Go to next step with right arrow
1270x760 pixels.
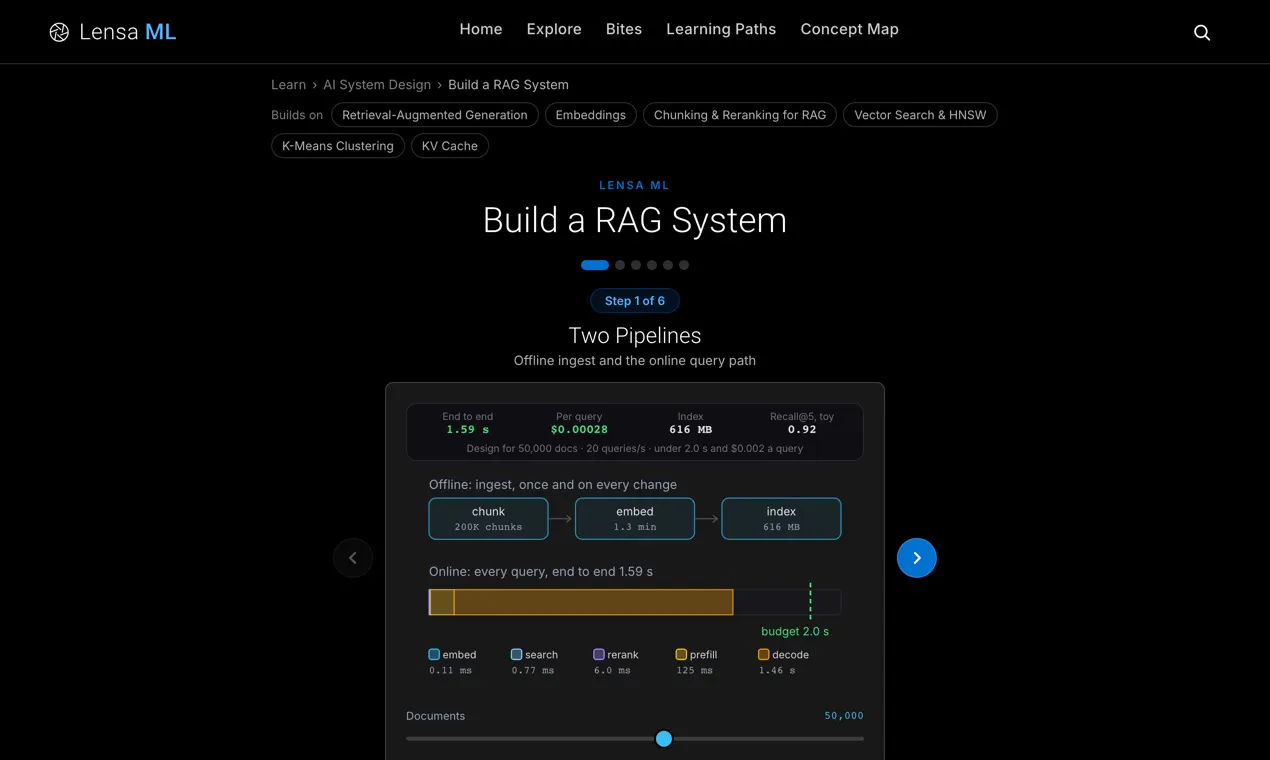pos(917,558)
